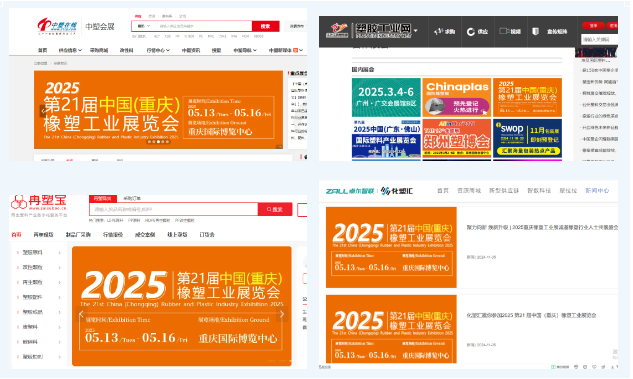Viewport: 633px width, 379px height.
Task: Click the 中塑在线 red logo icon
Action: [44, 26]
